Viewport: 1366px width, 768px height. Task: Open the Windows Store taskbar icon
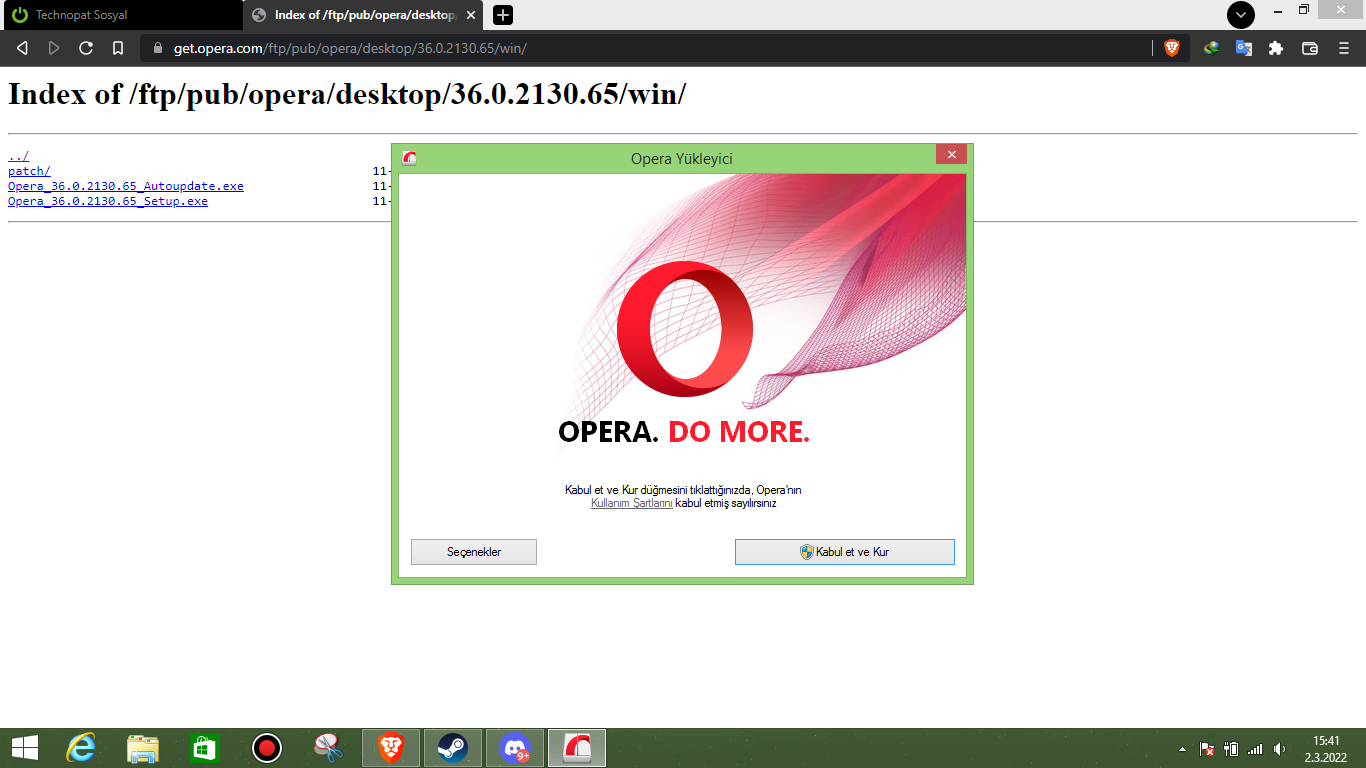pyautogui.click(x=204, y=748)
